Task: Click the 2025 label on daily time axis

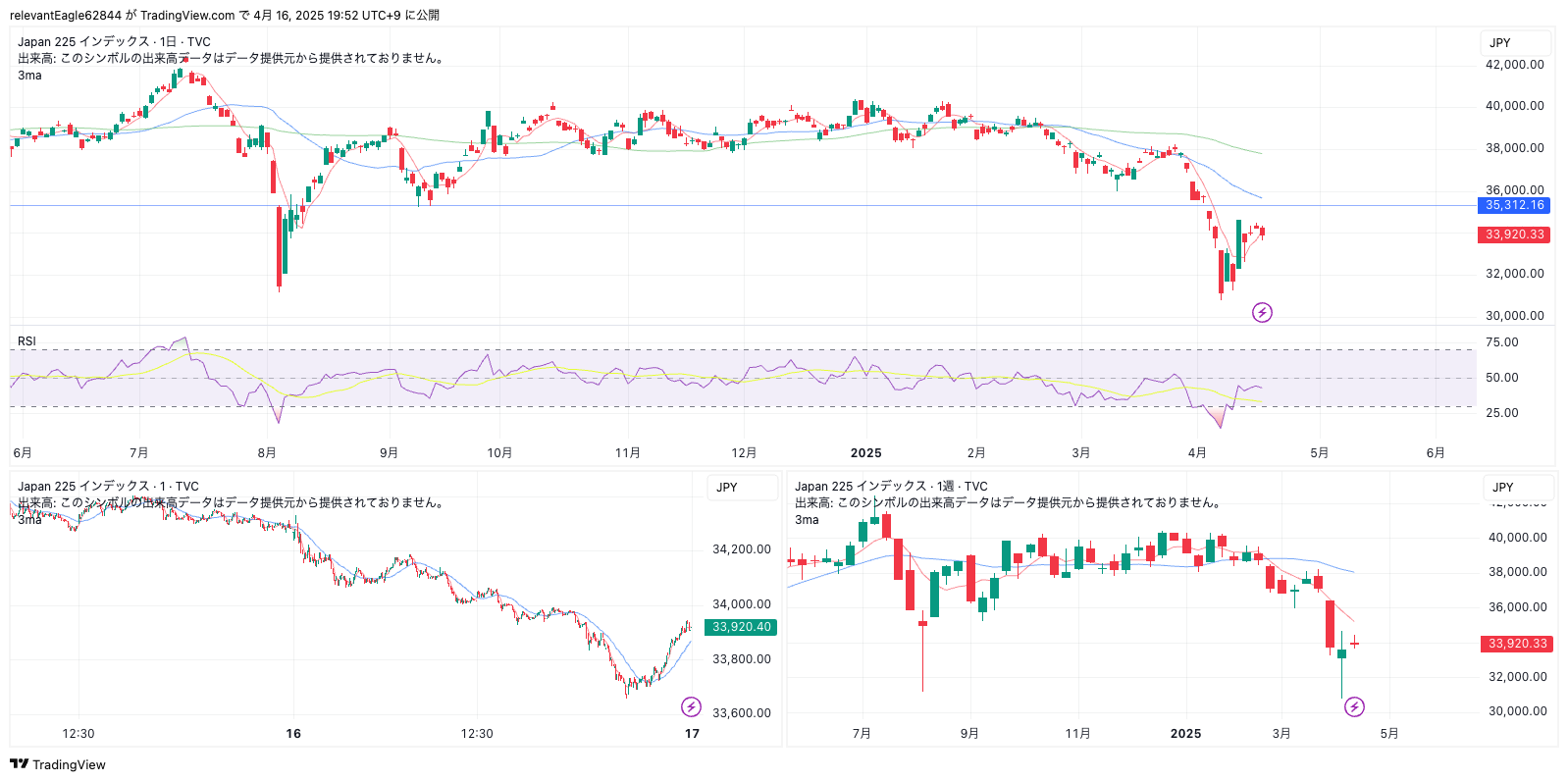Action: (x=865, y=453)
